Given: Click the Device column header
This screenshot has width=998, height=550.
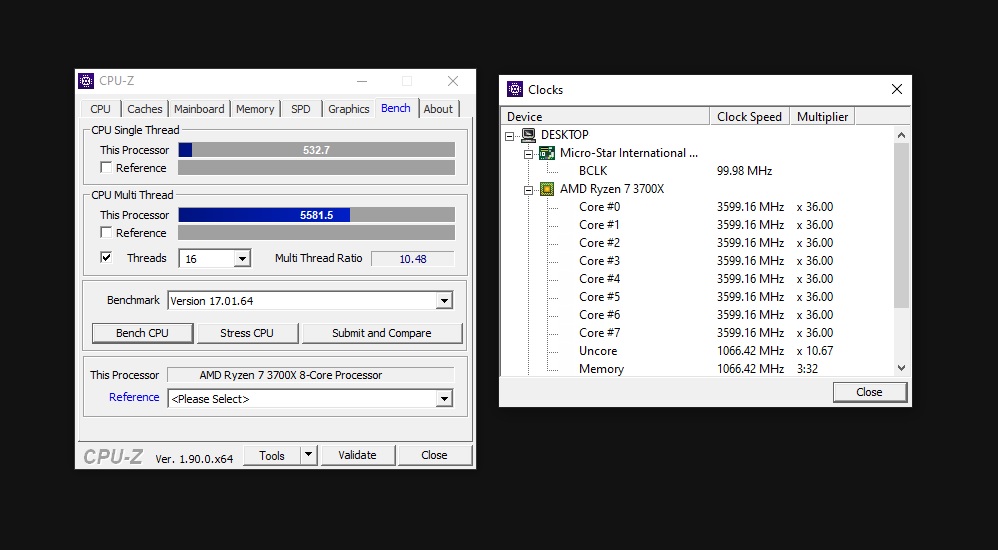Looking at the screenshot, I should (605, 116).
